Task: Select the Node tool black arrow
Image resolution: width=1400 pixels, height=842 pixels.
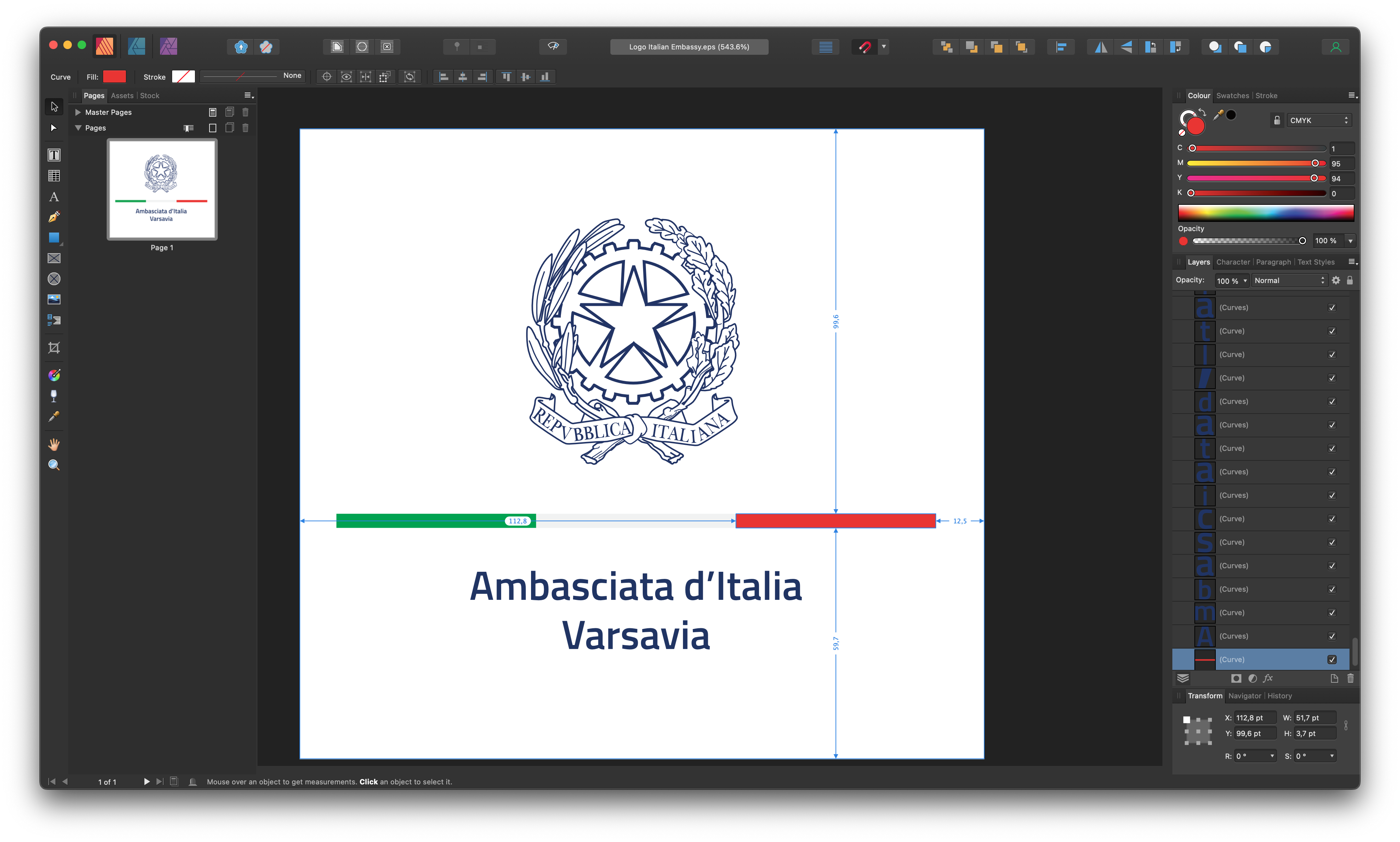Action: coord(54,128)
